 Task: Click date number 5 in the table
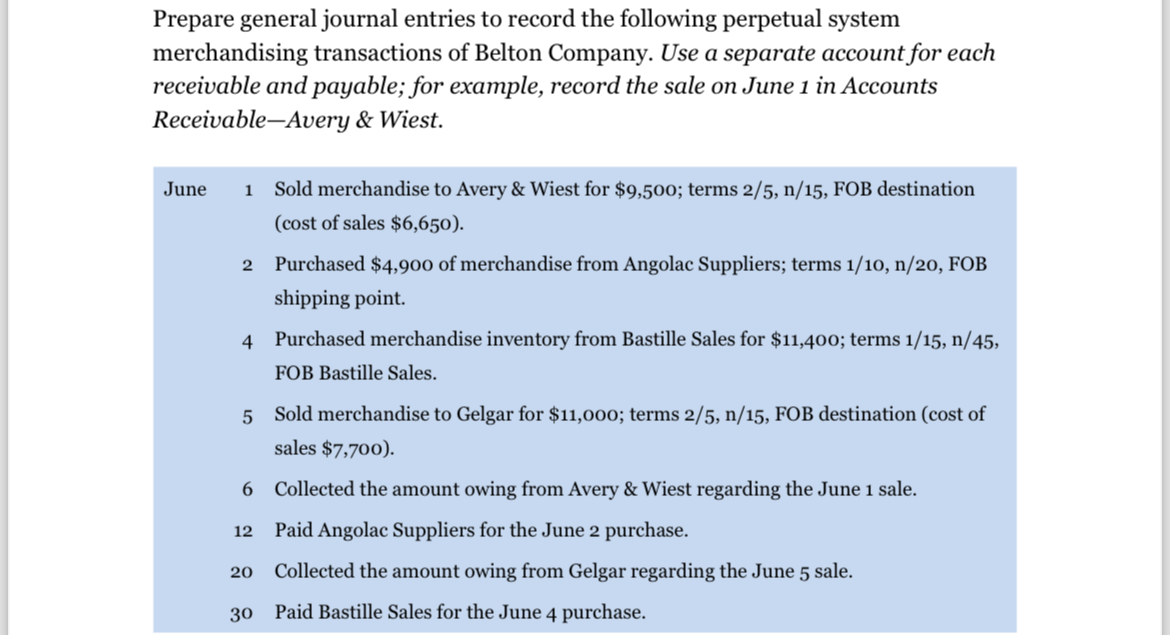[247, 416]
